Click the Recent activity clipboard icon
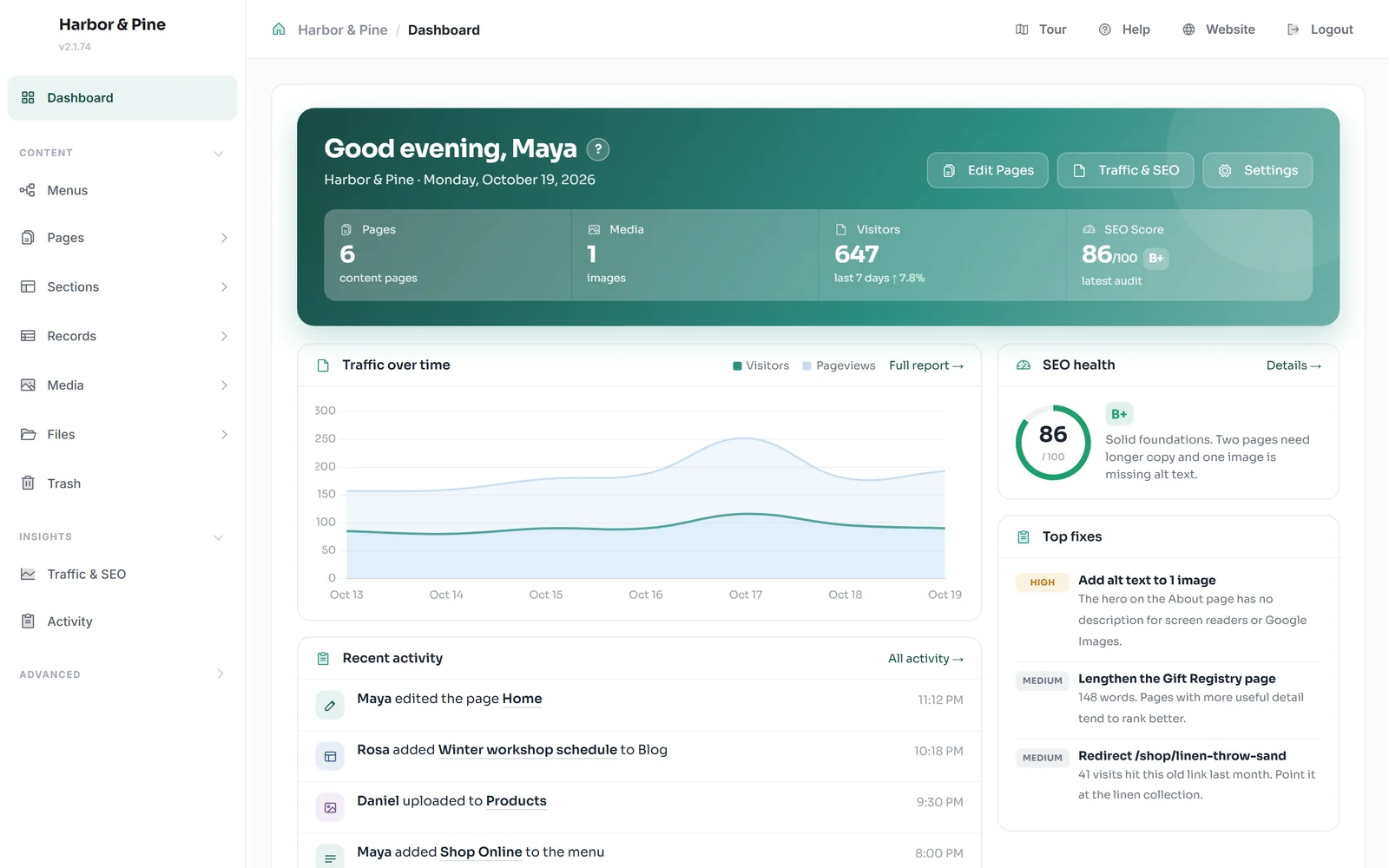 point(323,659)
